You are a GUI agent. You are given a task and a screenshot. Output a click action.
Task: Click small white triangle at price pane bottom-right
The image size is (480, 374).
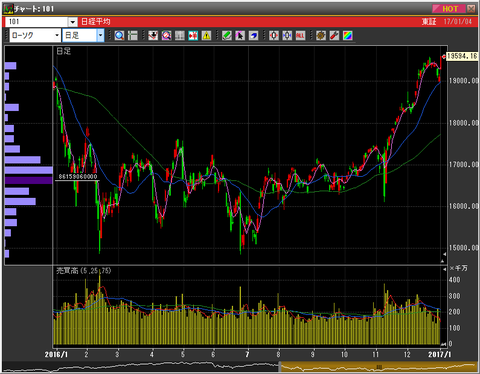point(443,262)
